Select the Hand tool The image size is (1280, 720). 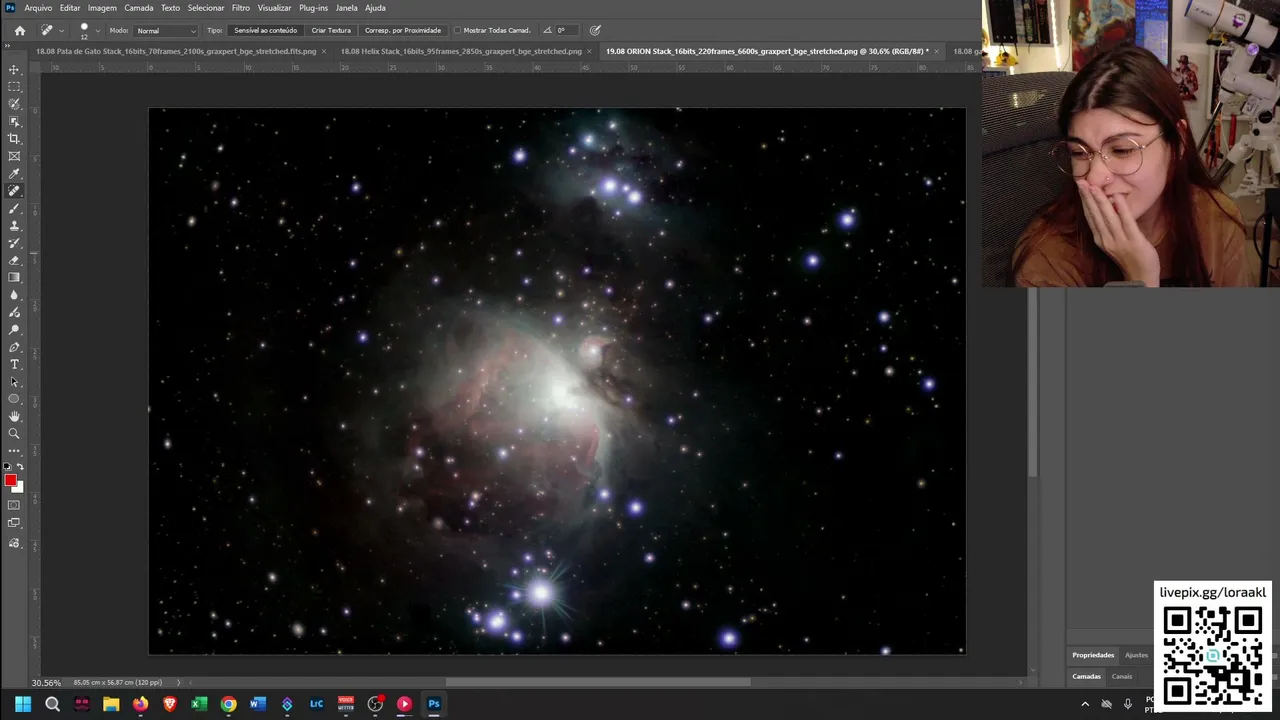14,416
